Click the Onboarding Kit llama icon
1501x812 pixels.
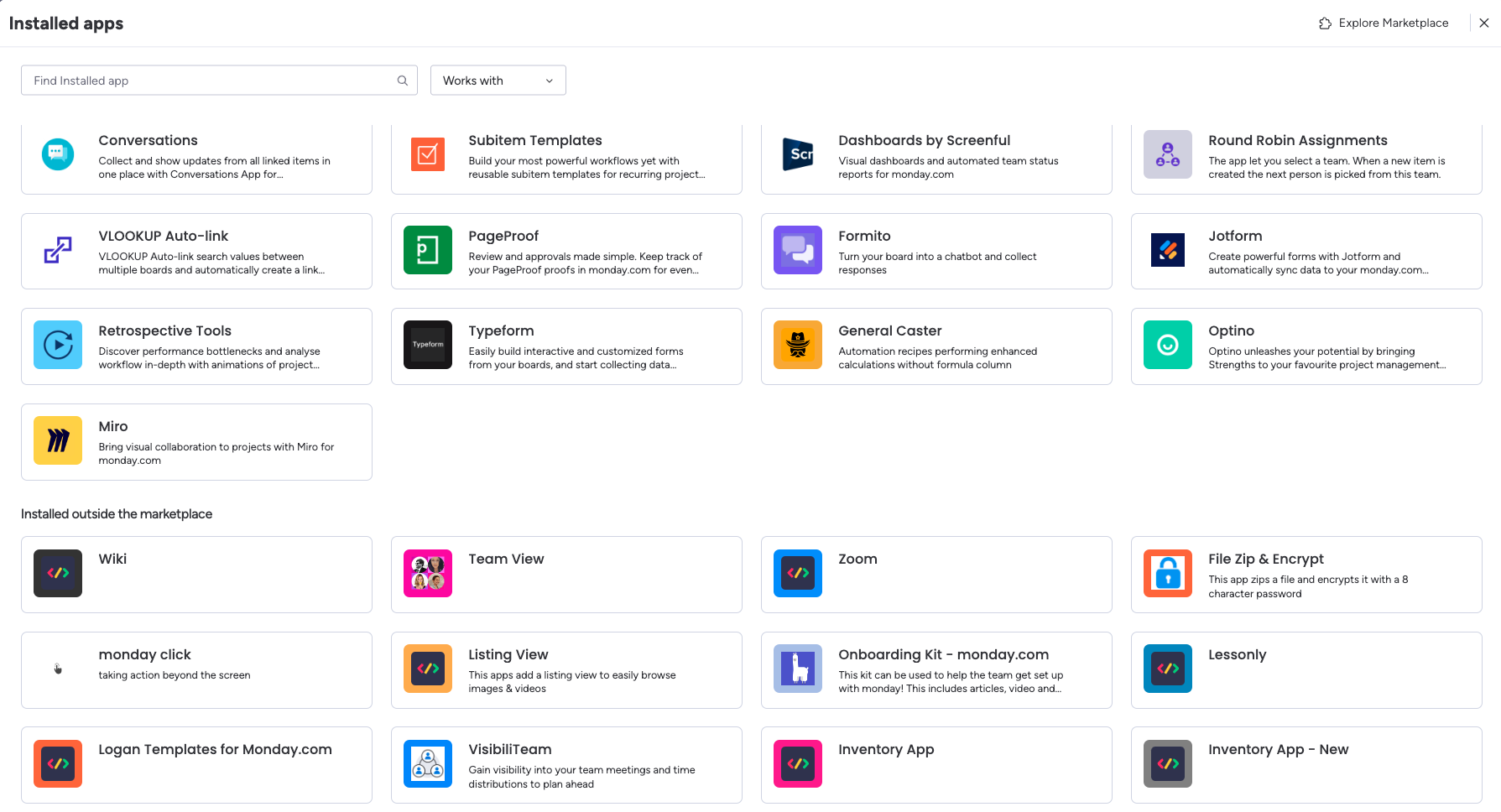coord(798,669)
